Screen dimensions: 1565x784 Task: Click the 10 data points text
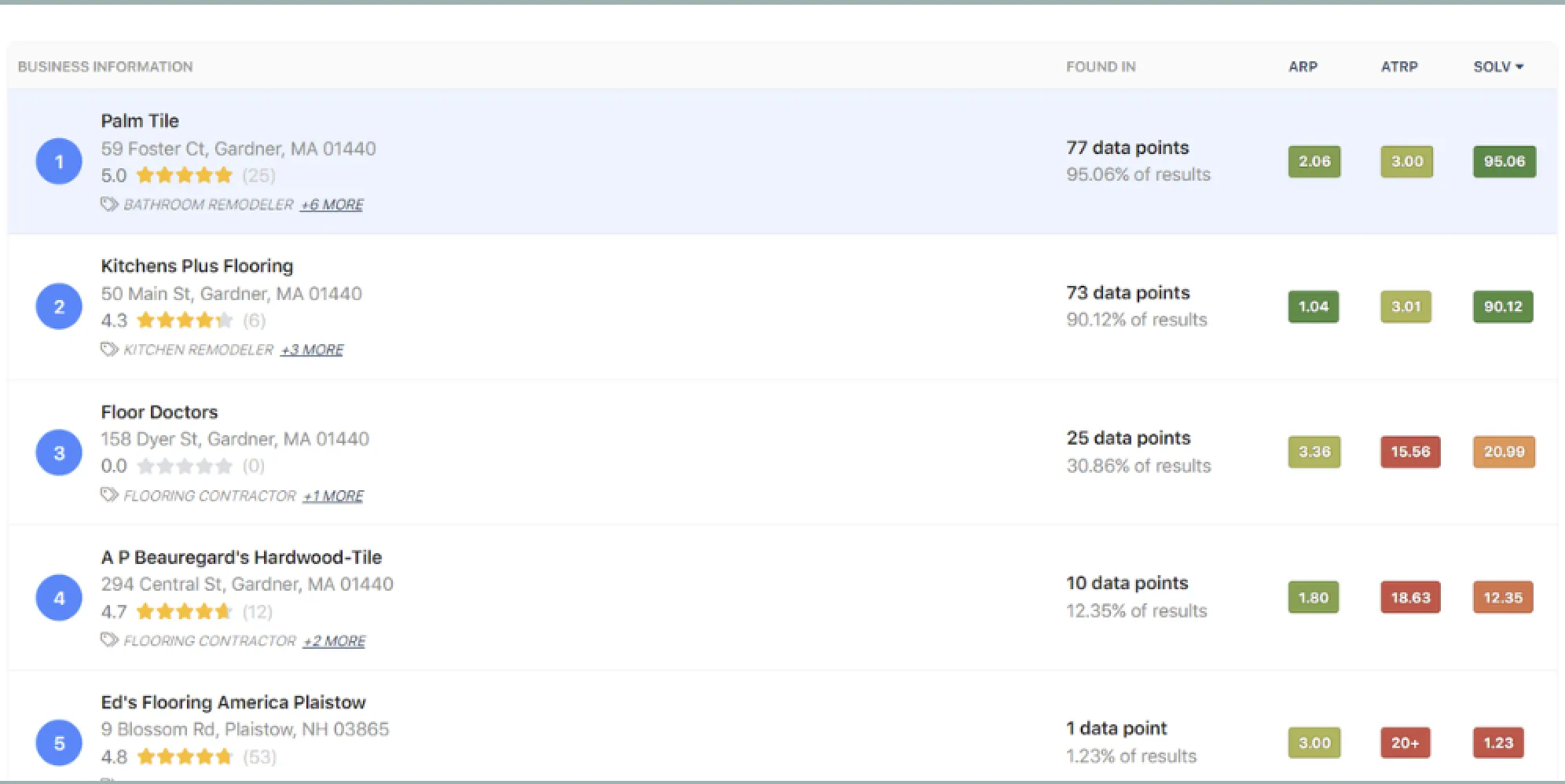point(1127,584)
